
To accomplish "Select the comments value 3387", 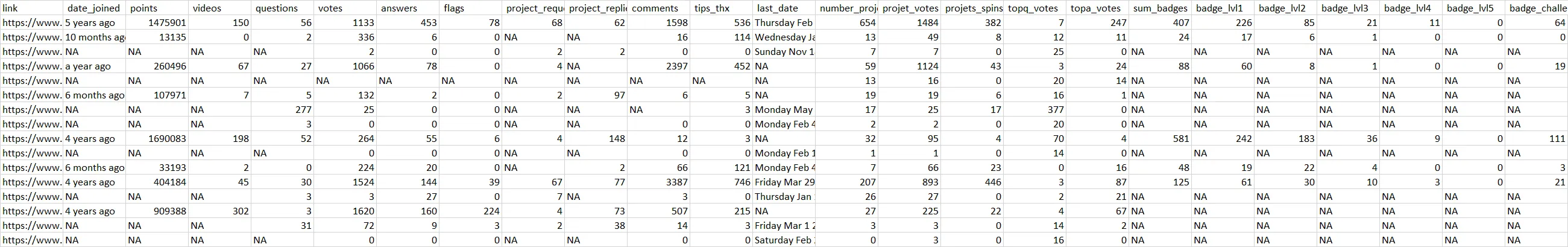I will pyautogui.click(x=659, y=182).
